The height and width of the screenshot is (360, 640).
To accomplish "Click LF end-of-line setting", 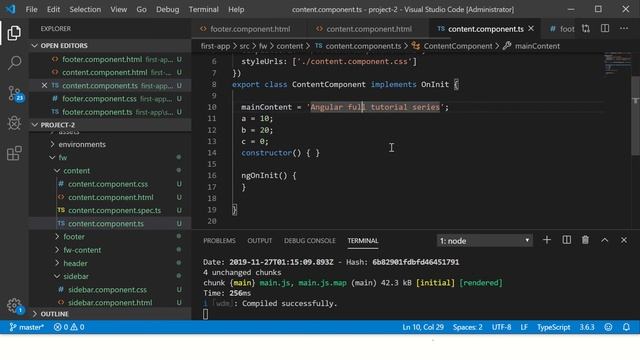I will (524, 327).
